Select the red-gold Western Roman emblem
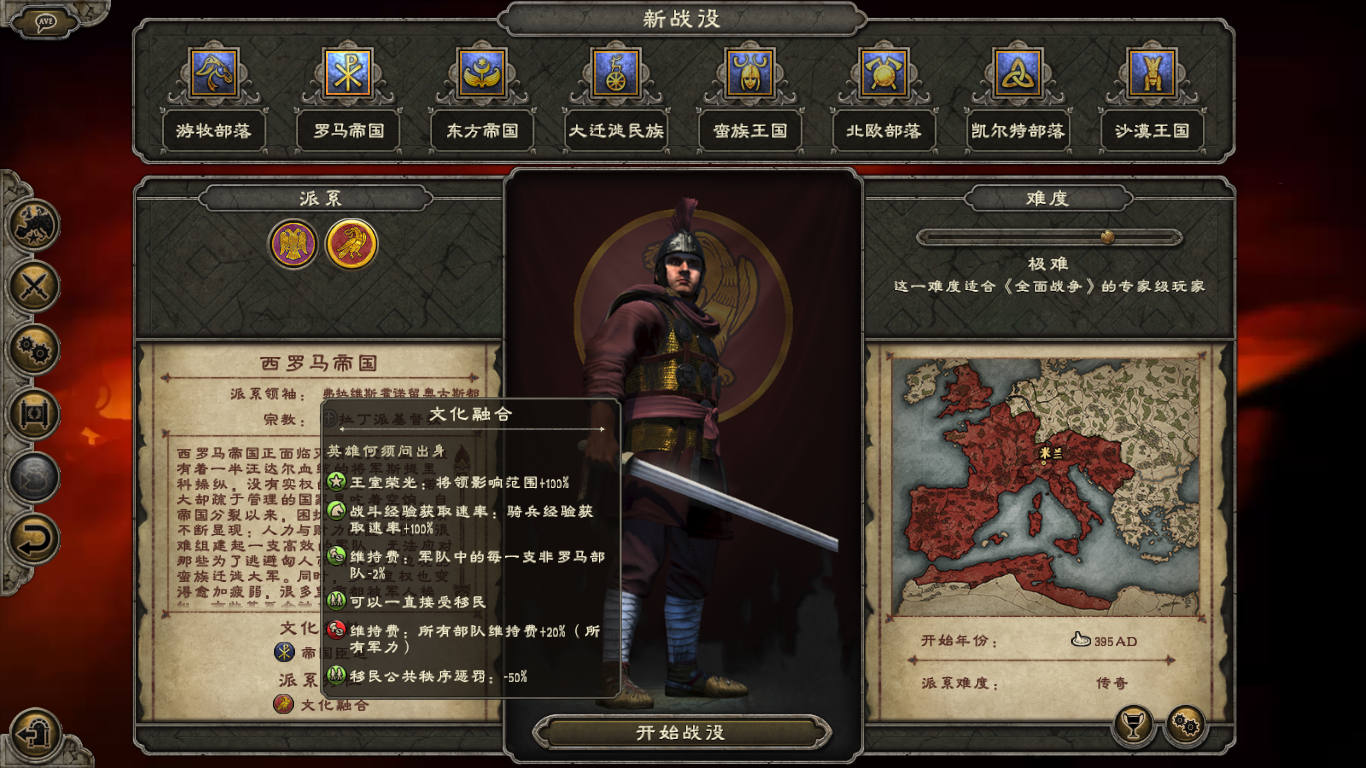This screenshot has height=768, width=1366. coord(352,244)
